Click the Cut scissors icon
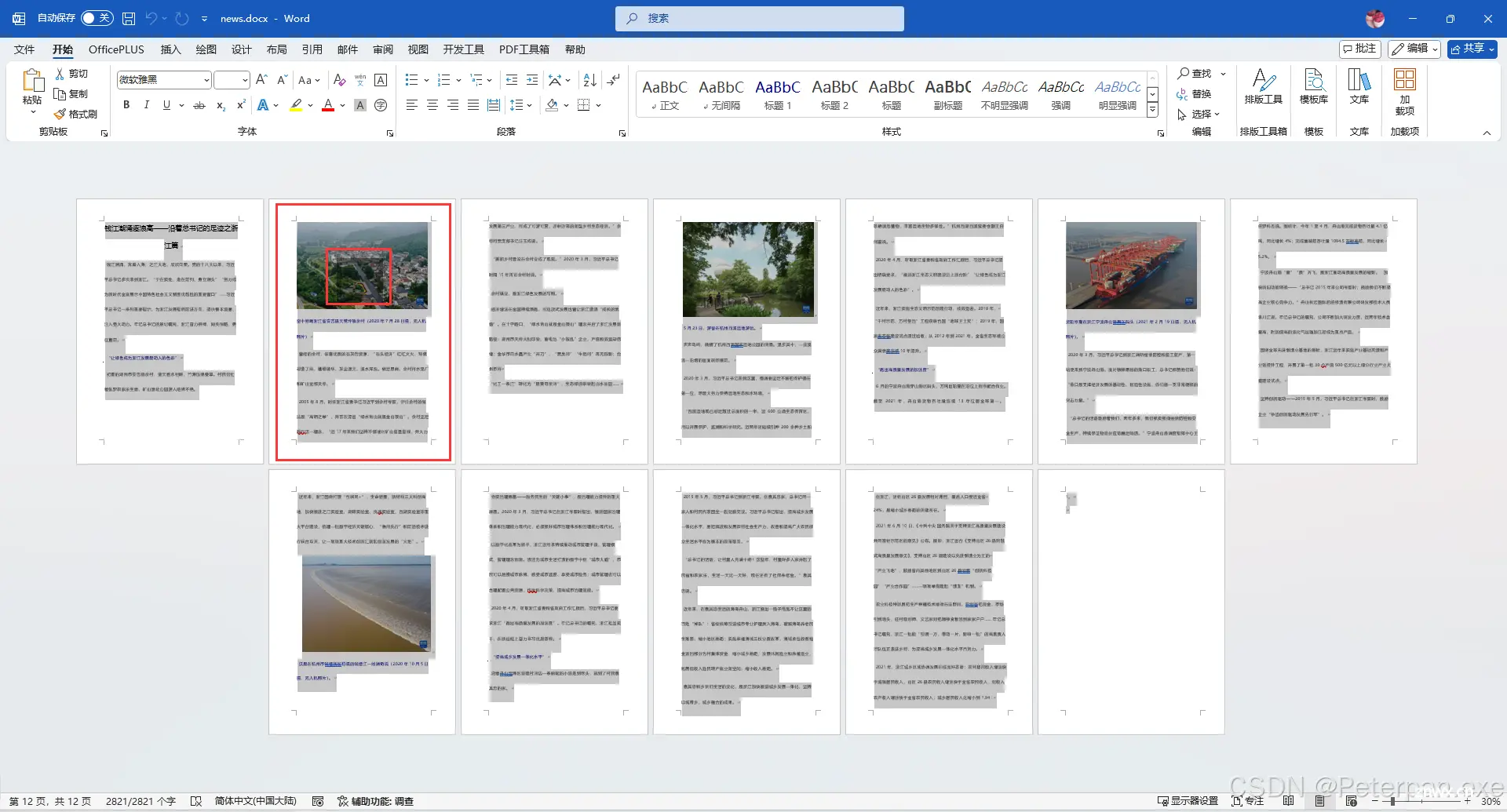This screenshot has height=812, width=1507. click(x=60, y=74)
